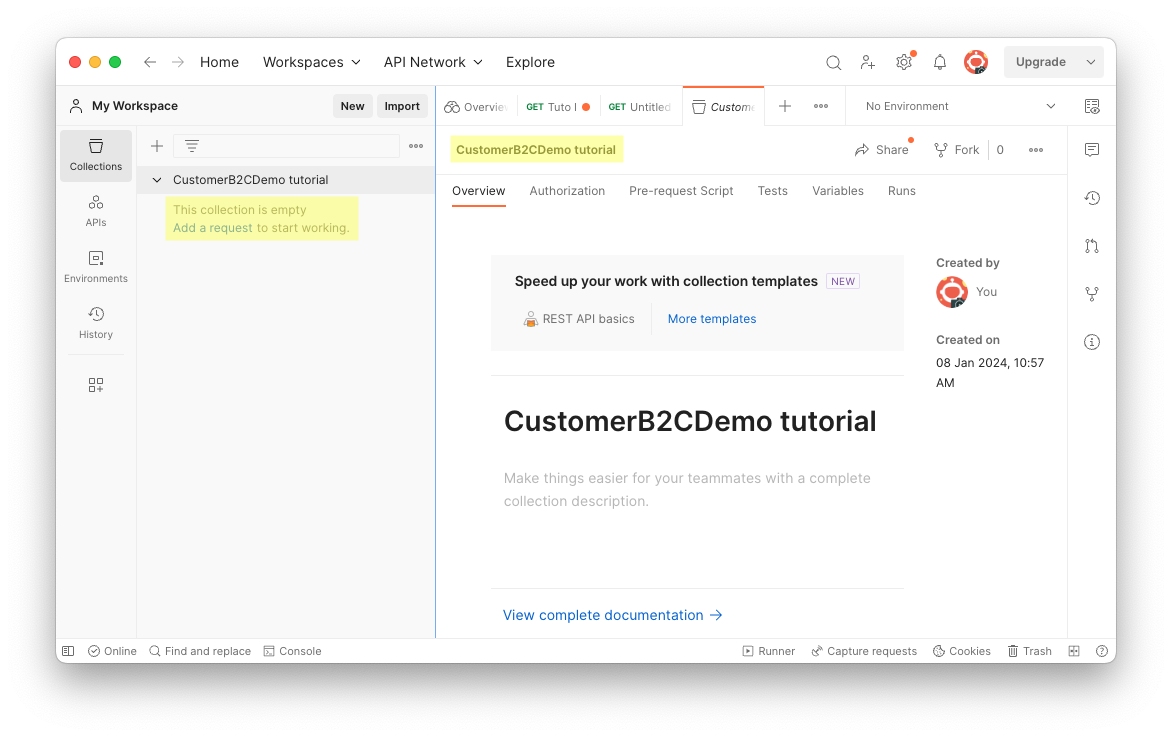Open the Tests tab
Image resolution: width=1172 pixels, height=737 pixels.
(x=773, y=191)
